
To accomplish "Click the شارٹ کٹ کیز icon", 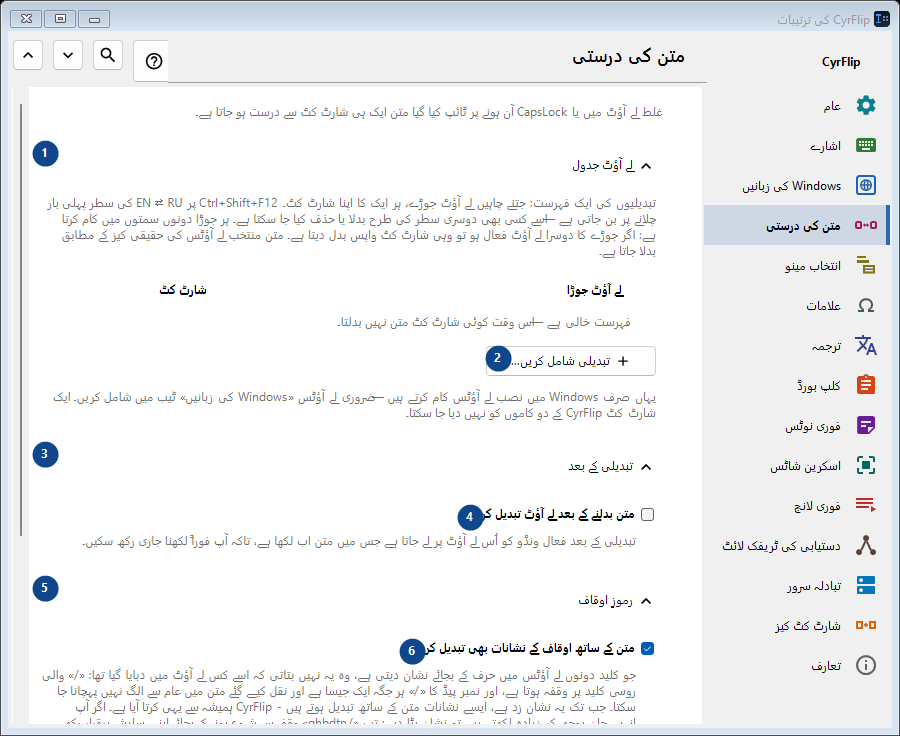I will pyautogui.click(x=866, y=625).
